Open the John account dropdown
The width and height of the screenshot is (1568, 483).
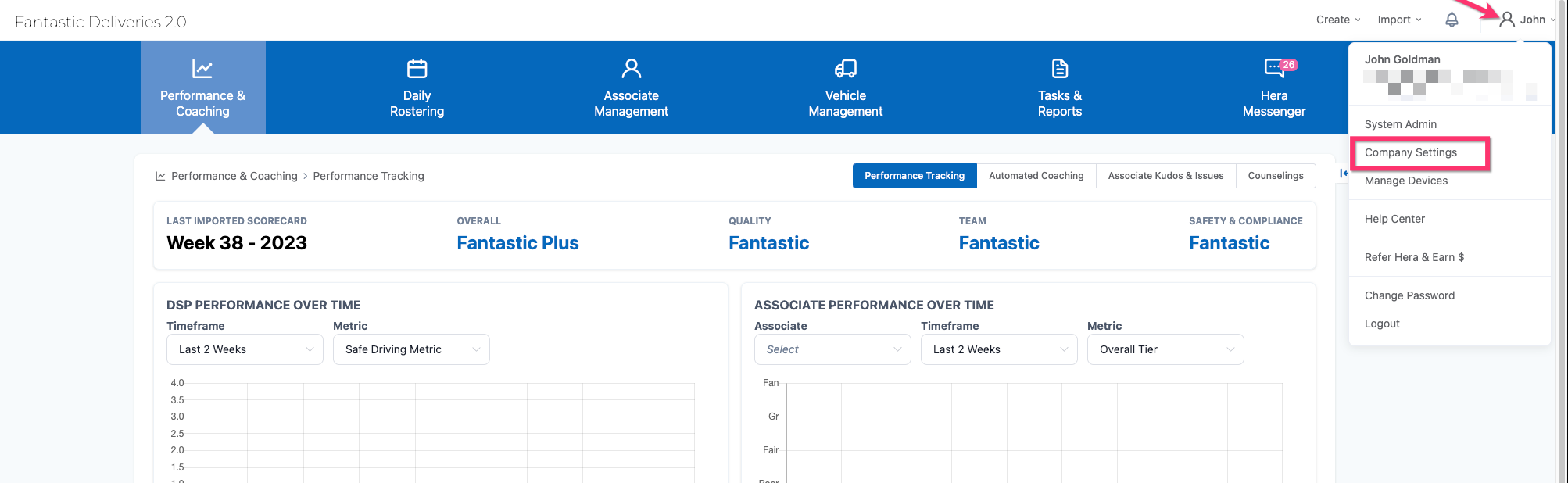(1528, 20)
